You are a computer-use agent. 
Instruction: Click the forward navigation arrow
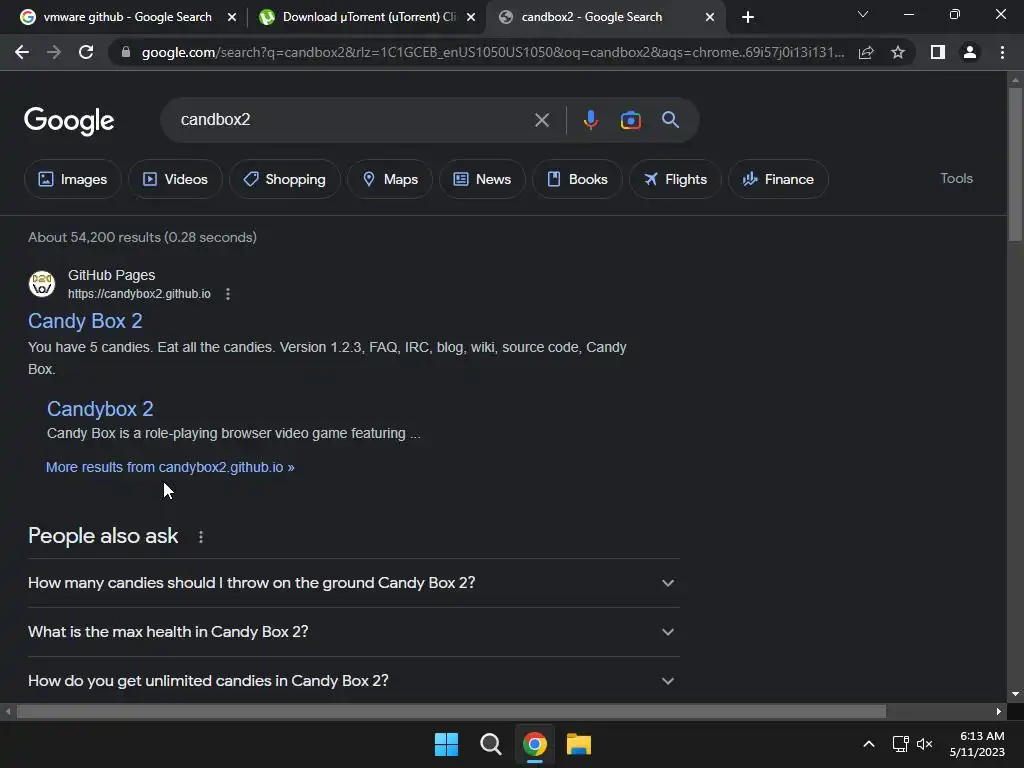[x=54, y=52]
